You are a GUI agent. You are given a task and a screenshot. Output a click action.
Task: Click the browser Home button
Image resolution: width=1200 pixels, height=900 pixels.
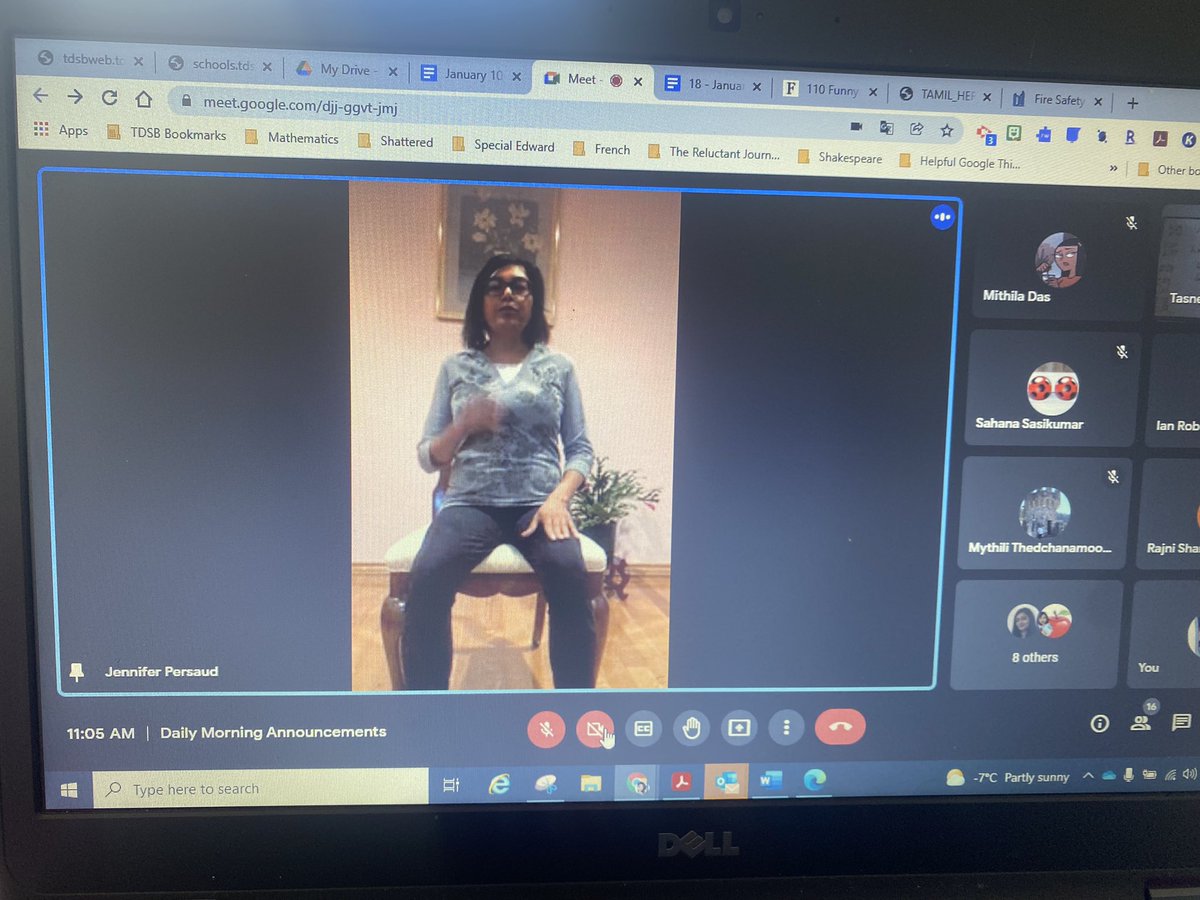(144, 99)
